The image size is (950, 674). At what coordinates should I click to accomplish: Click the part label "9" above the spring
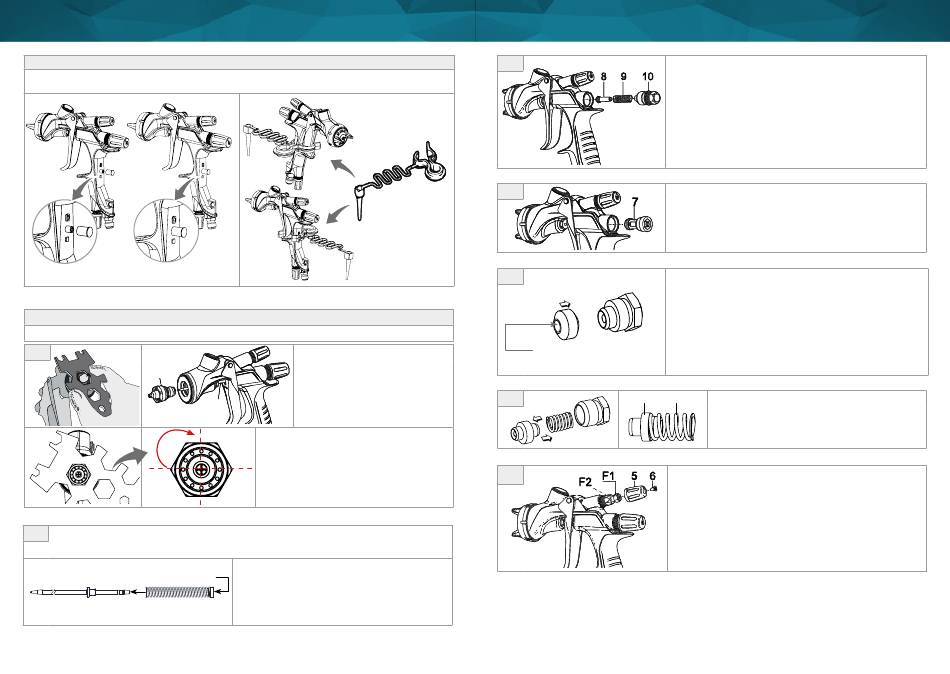coord(623,77)
